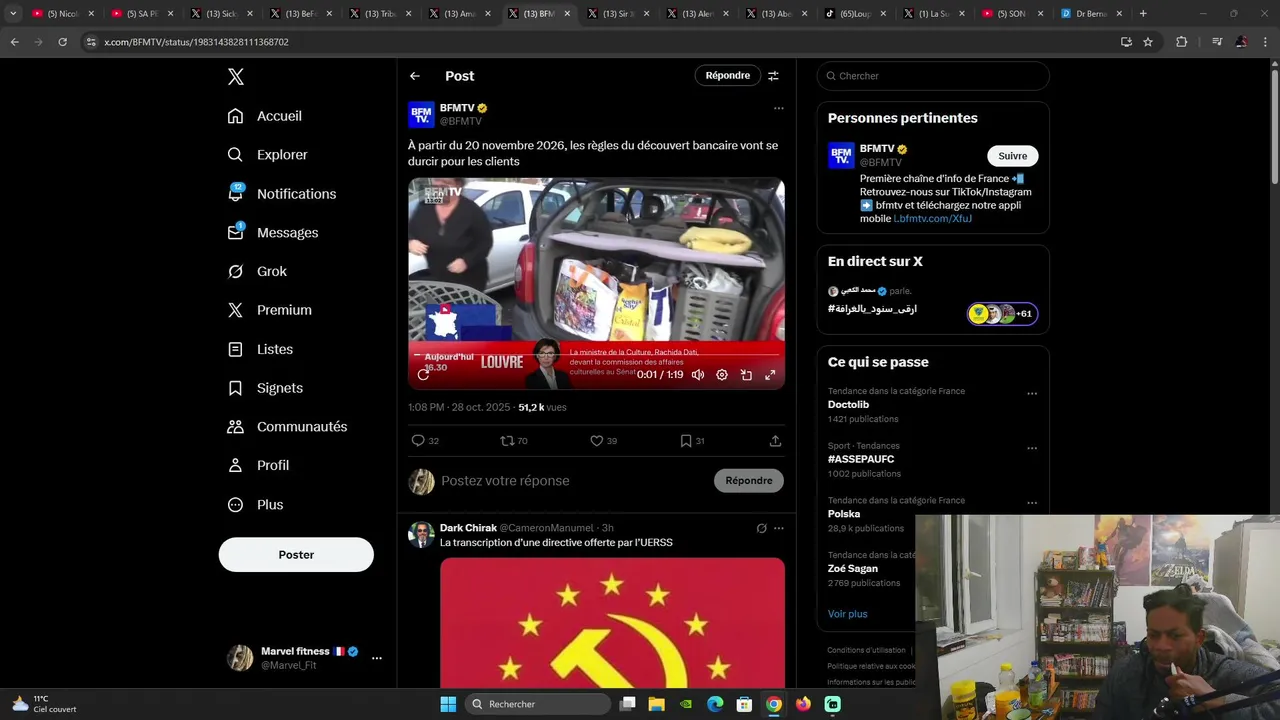Bookmark this page with star icon
The width and height of the screenshot is (1280, 720).
pos(1148,42)
